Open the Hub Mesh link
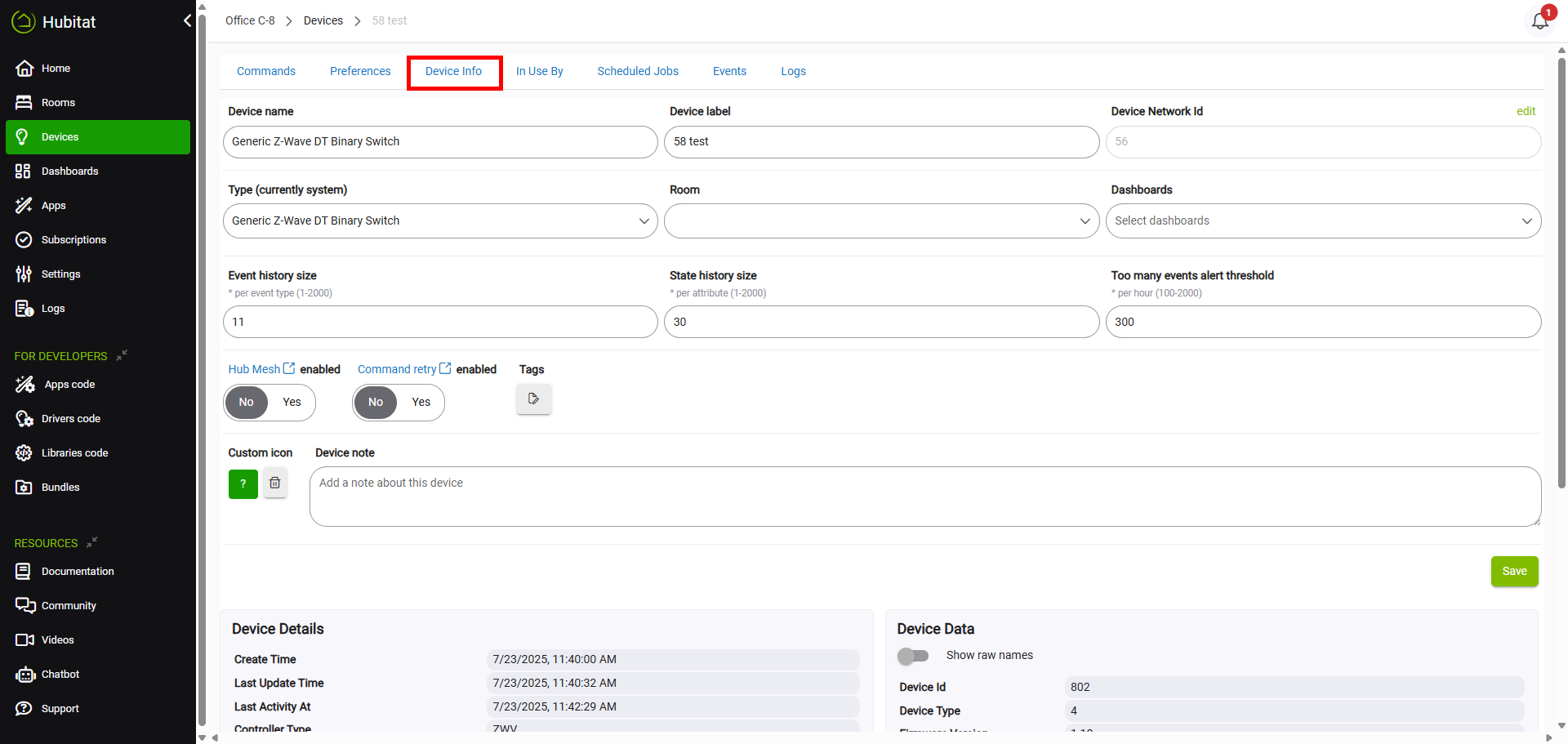This screenshot has height=744, width=1568. pyautogui.click(x=254, y=370)
